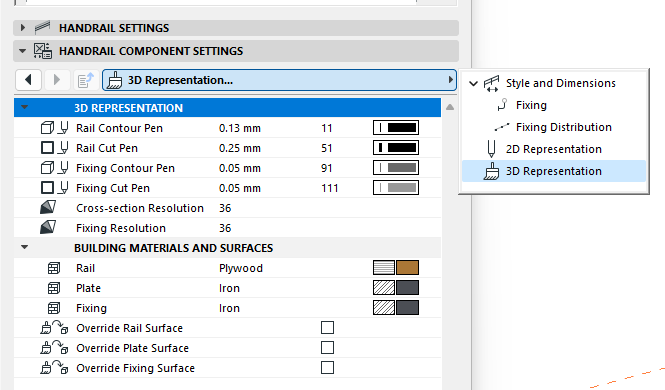
Task: Collapse the 3D Representation group
Action: coord(25,107)
